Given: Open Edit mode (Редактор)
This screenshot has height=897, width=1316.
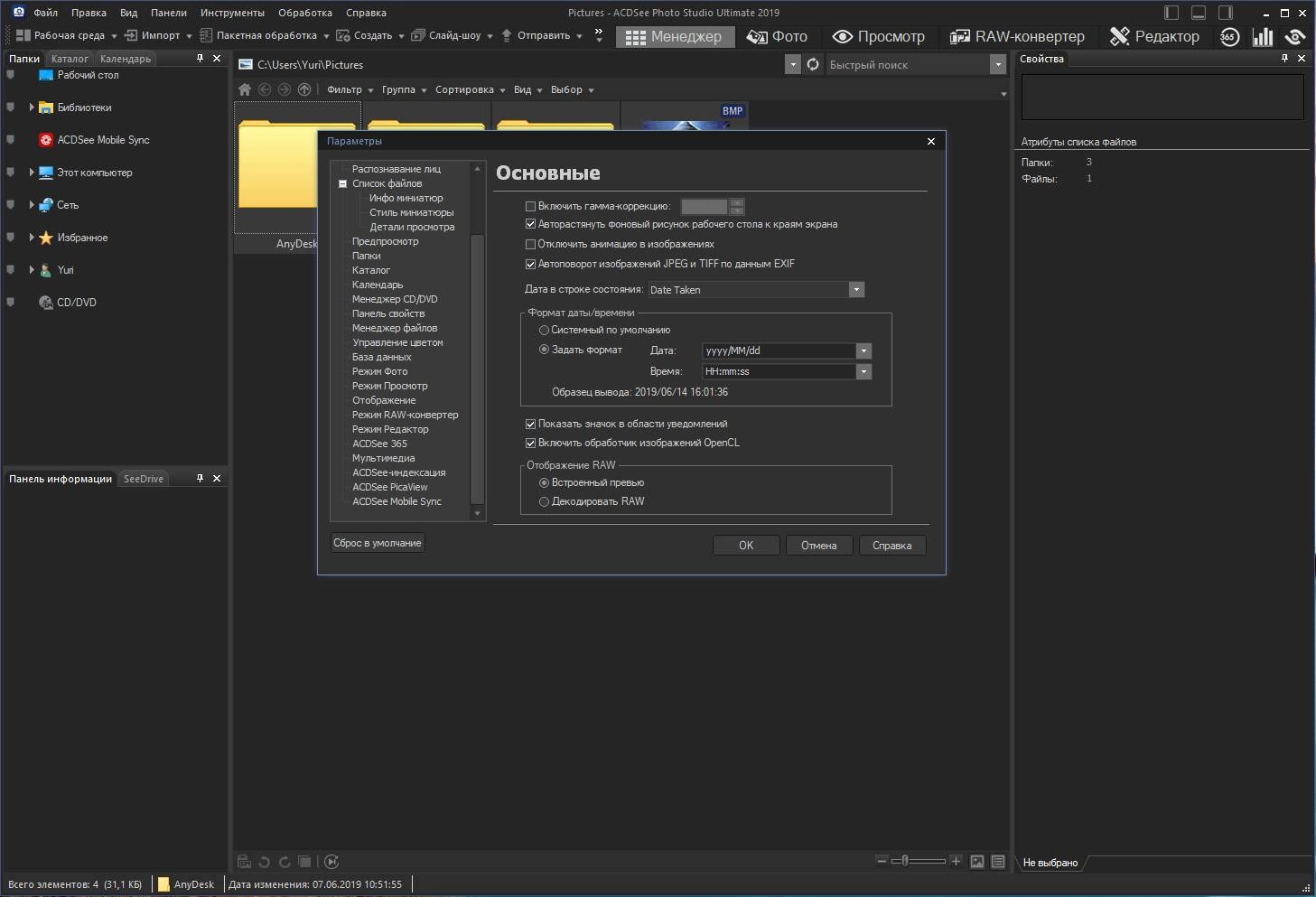Looking at the screenshot, I should pos(1154,36).
